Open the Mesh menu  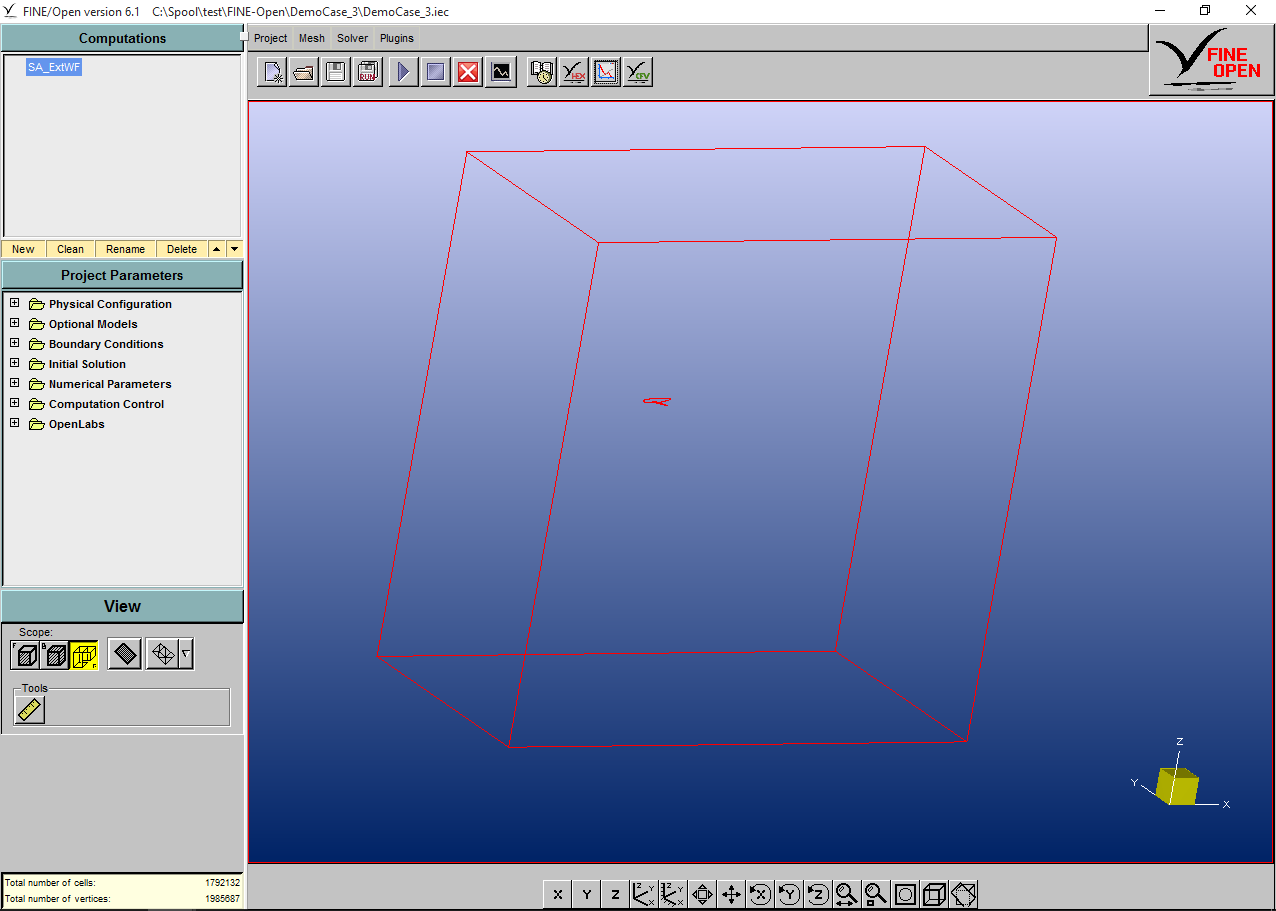312,38
